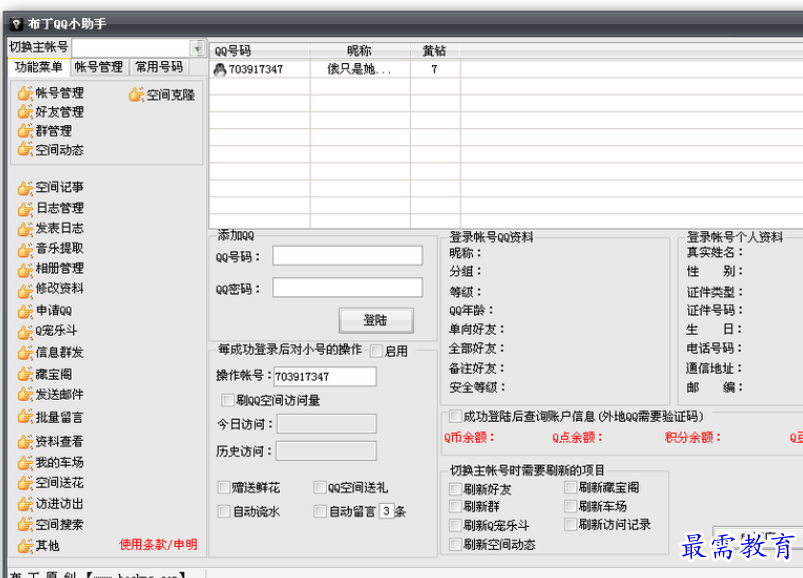
Task: Check the QQ空间送礼 option
Action: [x=320, y=487]
